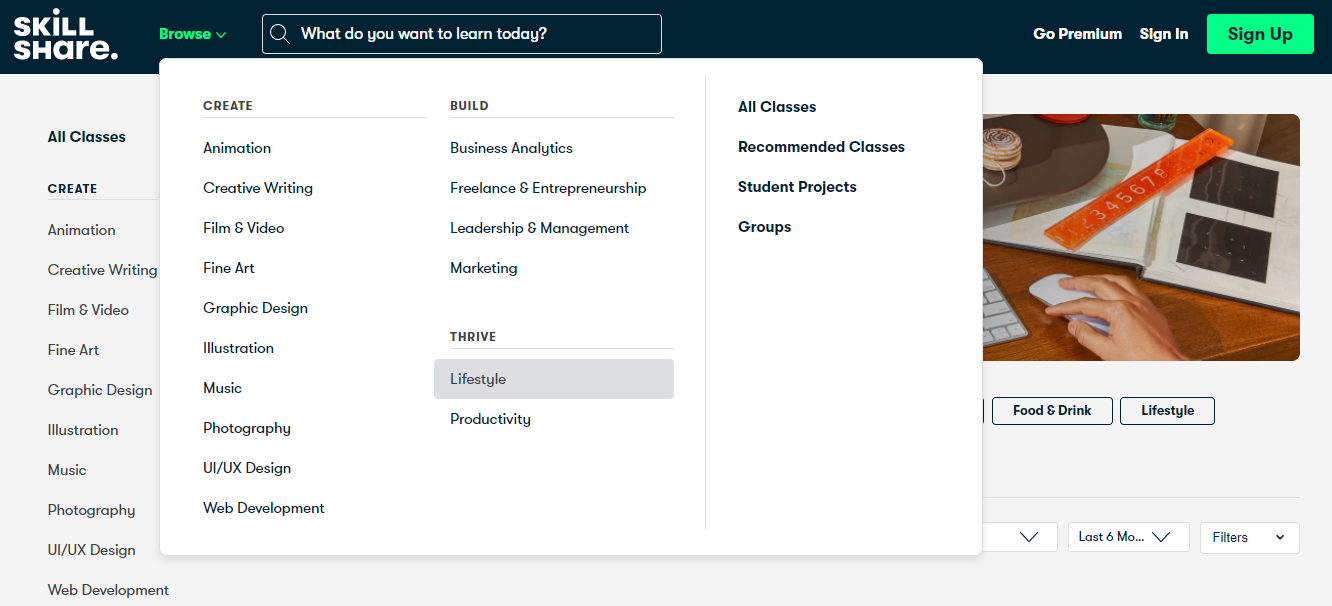The height and width of the screenshot is (606, 1332).
Task: Click Photography in the left sidebar
Action: 91,510
